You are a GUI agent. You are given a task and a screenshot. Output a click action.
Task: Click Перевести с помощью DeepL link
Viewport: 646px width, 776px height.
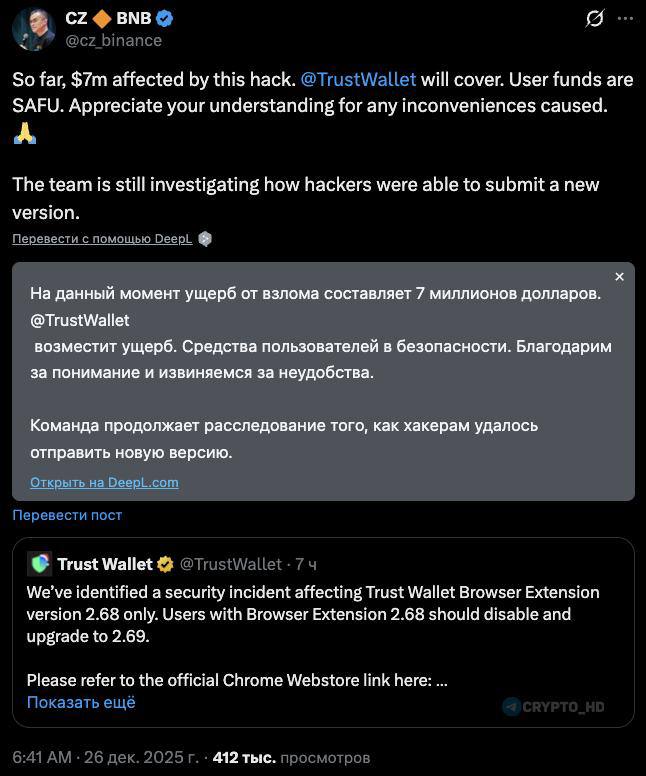tap(102, 239)
